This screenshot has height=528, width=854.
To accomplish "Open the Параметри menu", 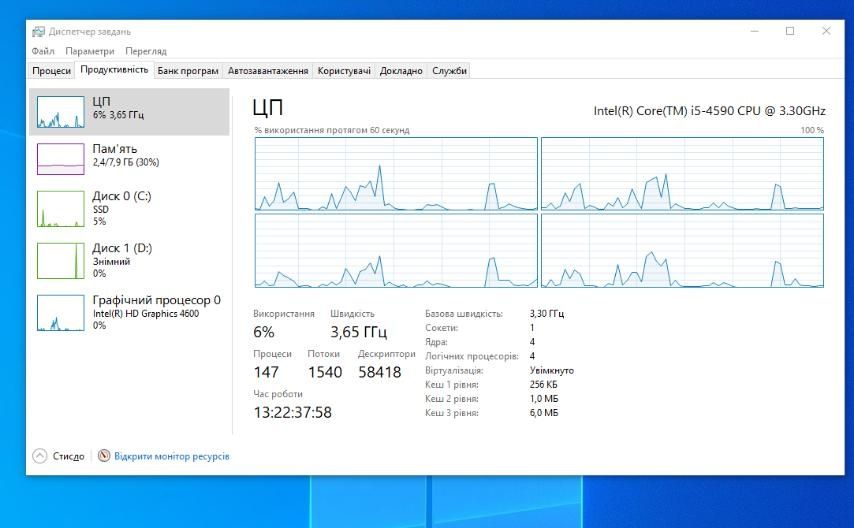I will 90,51.
